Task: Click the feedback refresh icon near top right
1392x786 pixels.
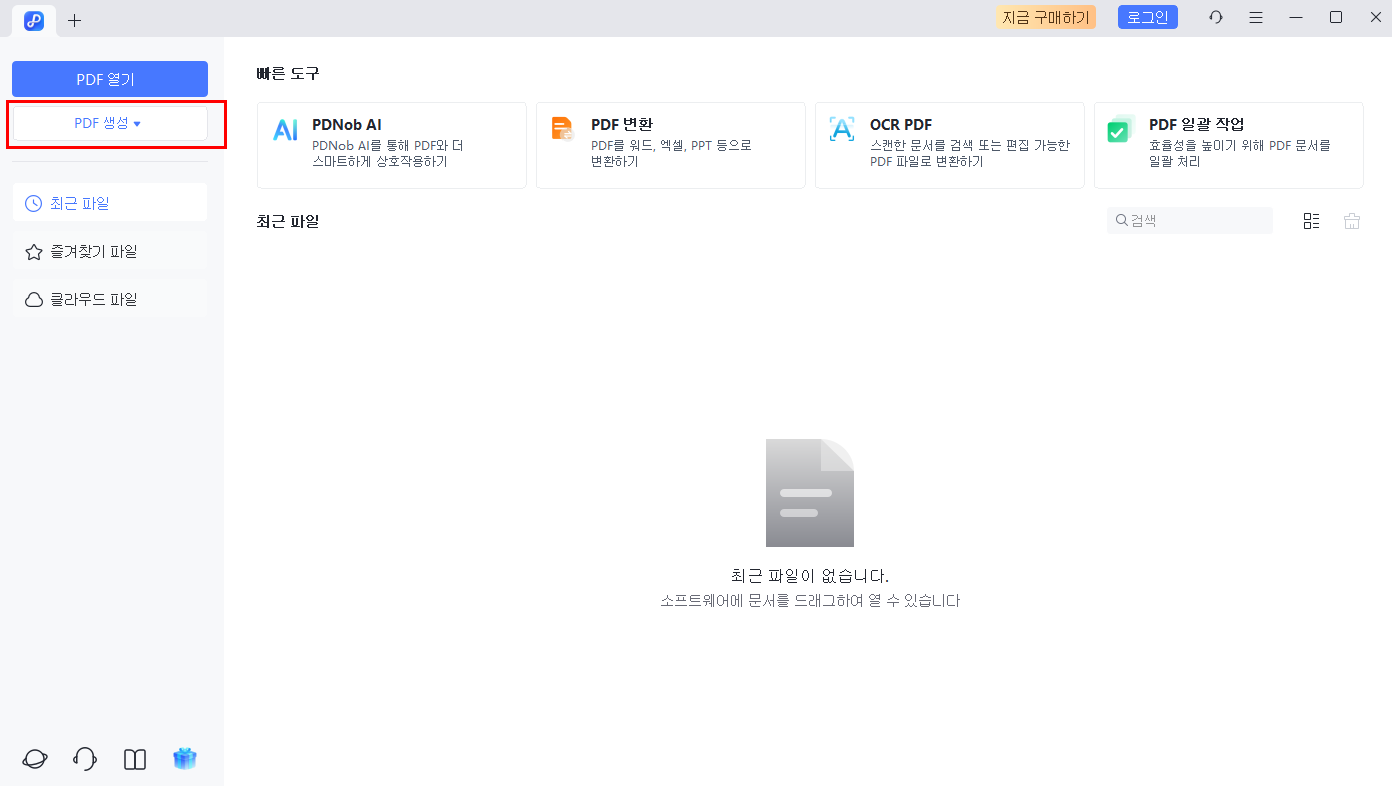Action: pyautogui.click(x=1215, y=17)
